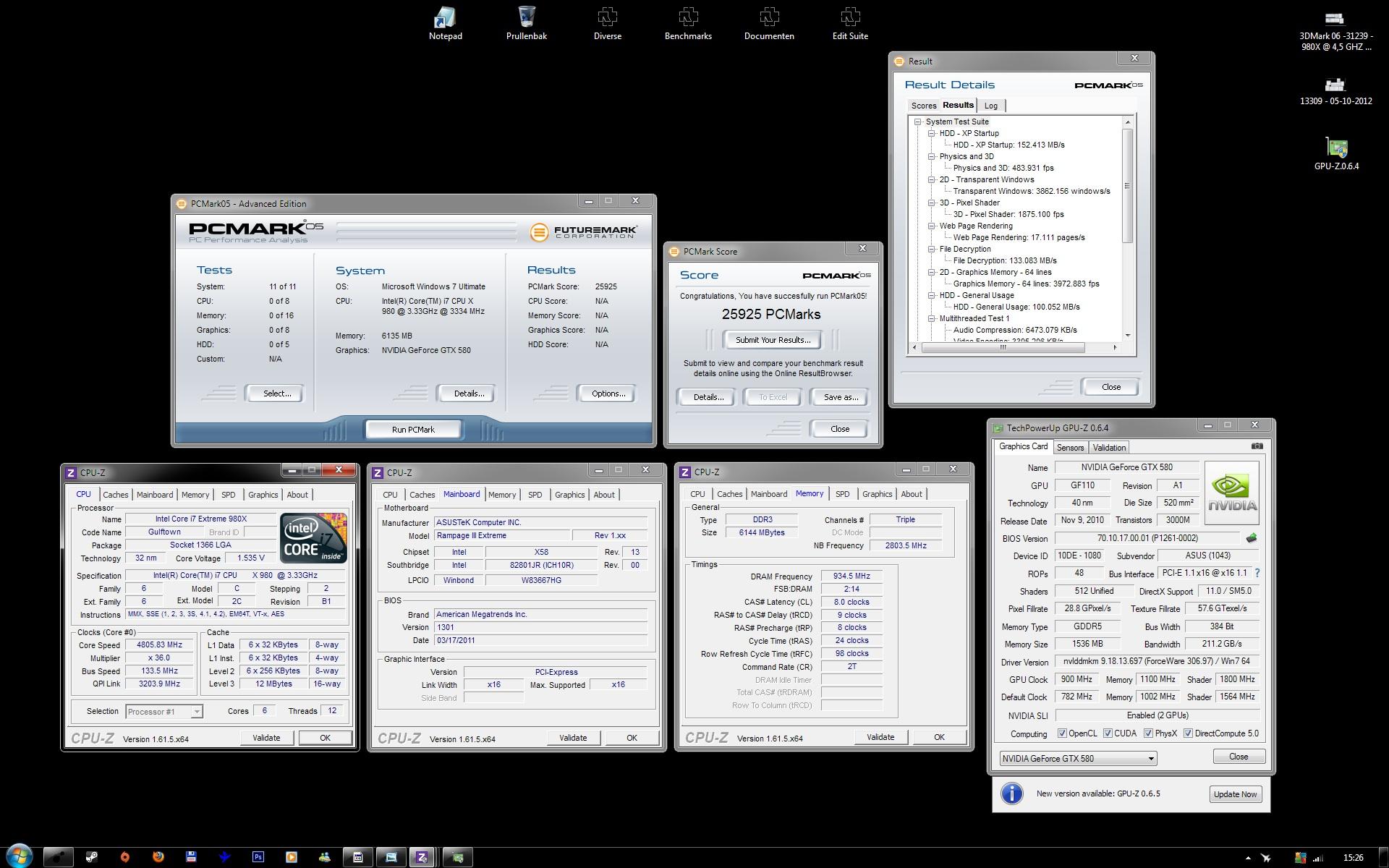1389x868 pixels.
Task: Click the Result Details horizontal scrollbar
Action: pyautogui.click(x=1003, y=348)
